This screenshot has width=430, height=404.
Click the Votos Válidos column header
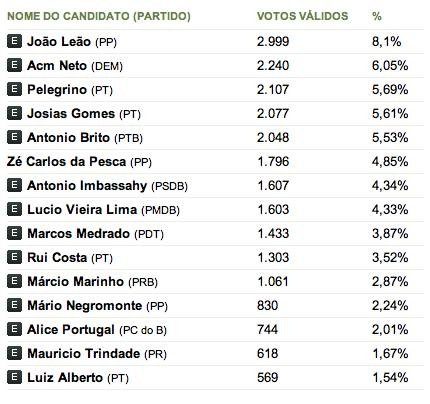click(302, 16)
